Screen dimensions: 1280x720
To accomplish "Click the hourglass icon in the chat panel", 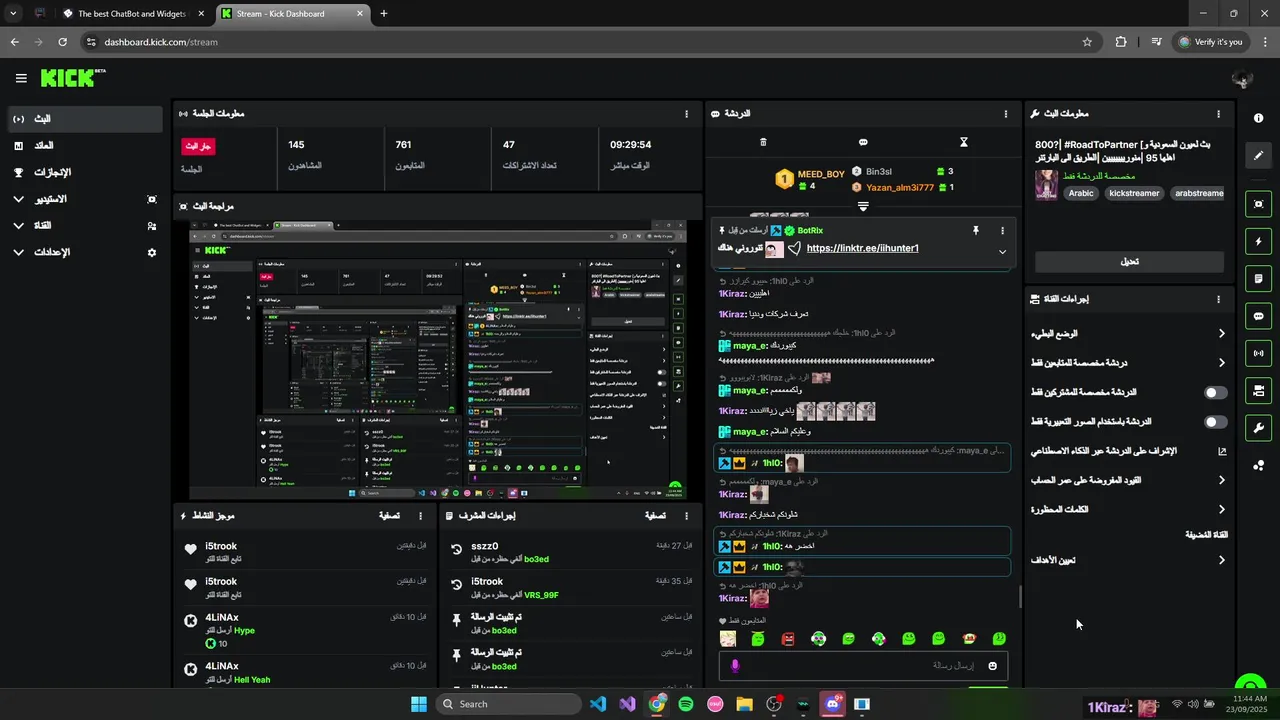I will tap(964, 142).
